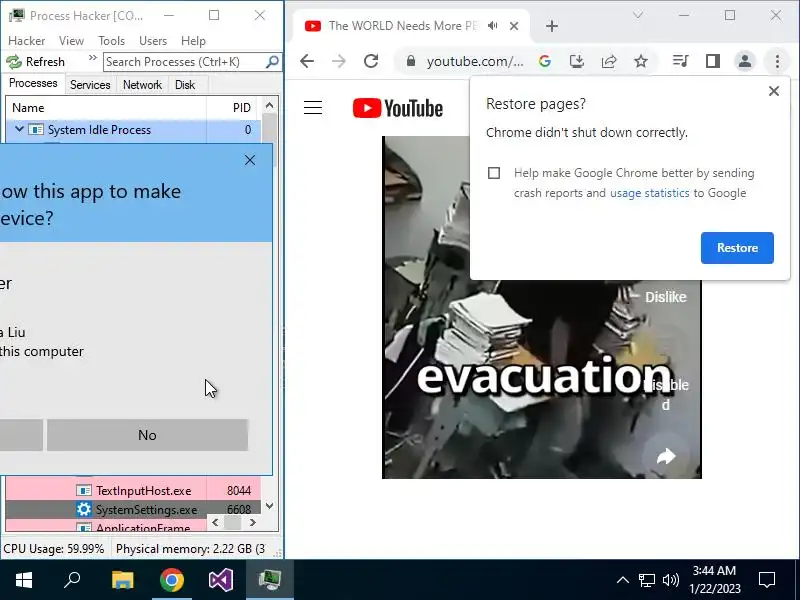Viewport: 800px width, 600px height.
Task: Click the install app icon in address bar
Action: [x=577, y=61]
